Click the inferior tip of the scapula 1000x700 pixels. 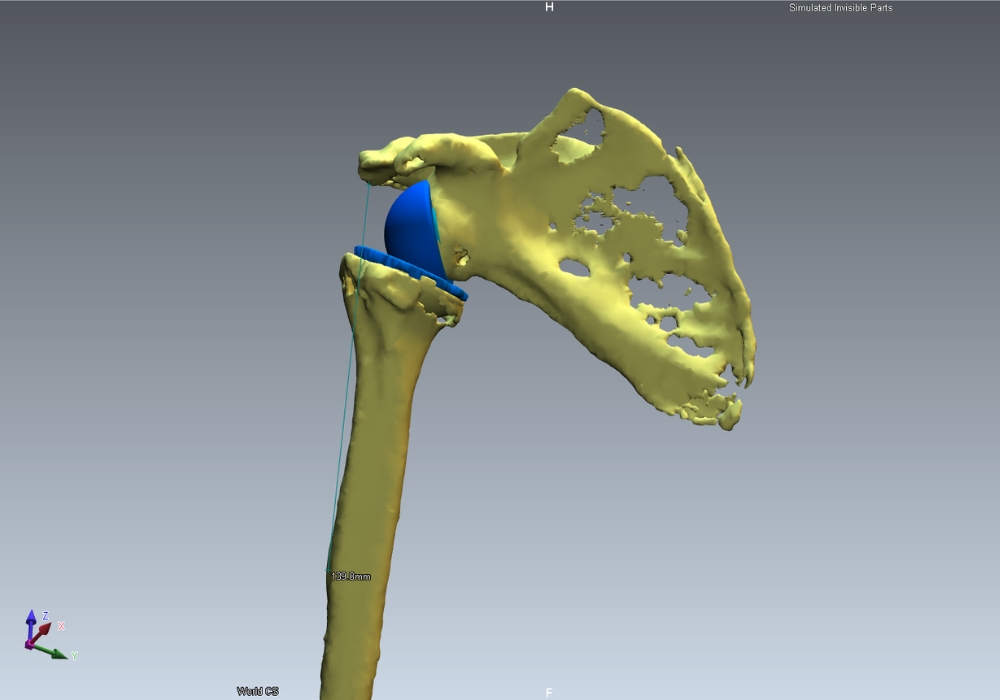[725, 415]
